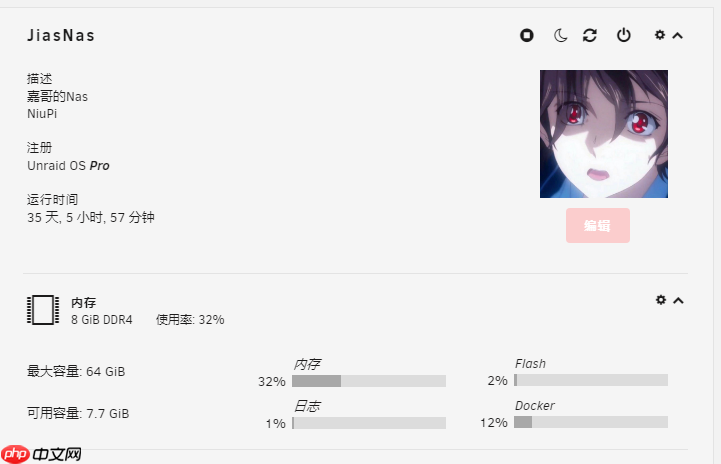Click the 使用率: 32% usage label
Viewport: 721px width, 464px height.
[x=190, y=320]
